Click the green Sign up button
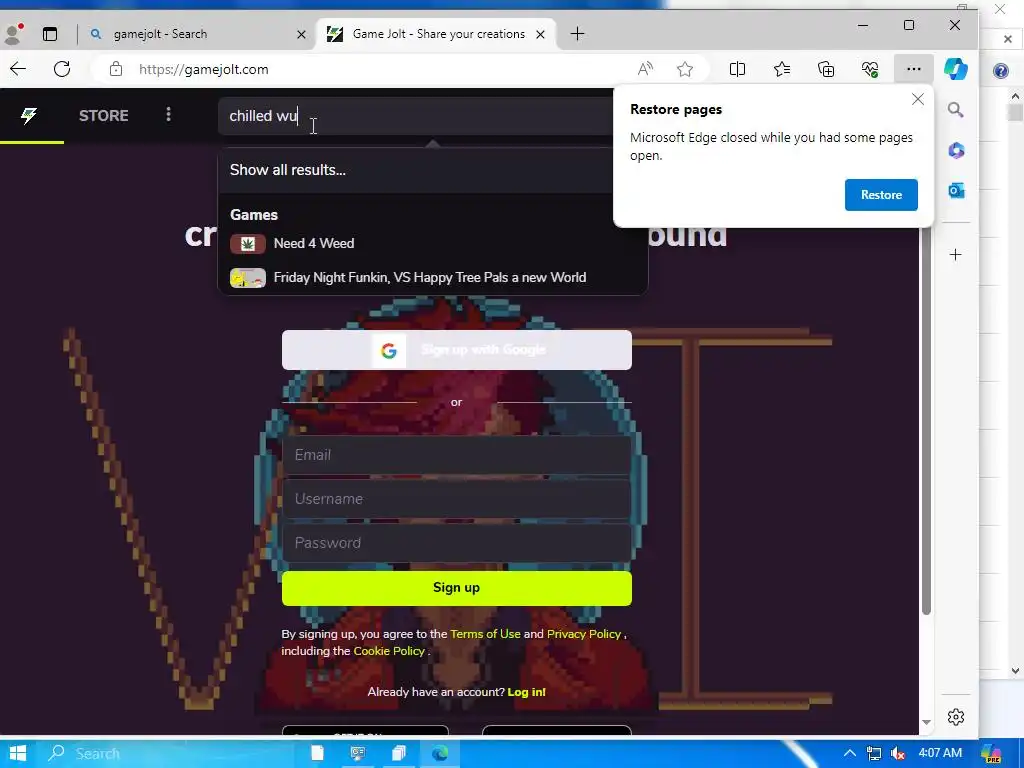 [456, 588]
